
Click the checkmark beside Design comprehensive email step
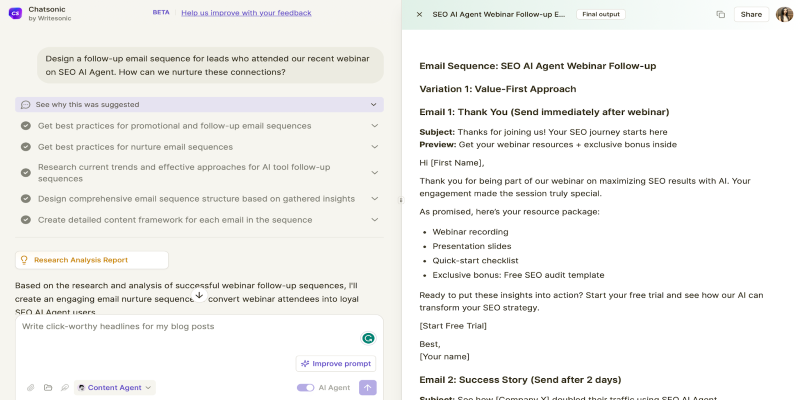[26, 199]
